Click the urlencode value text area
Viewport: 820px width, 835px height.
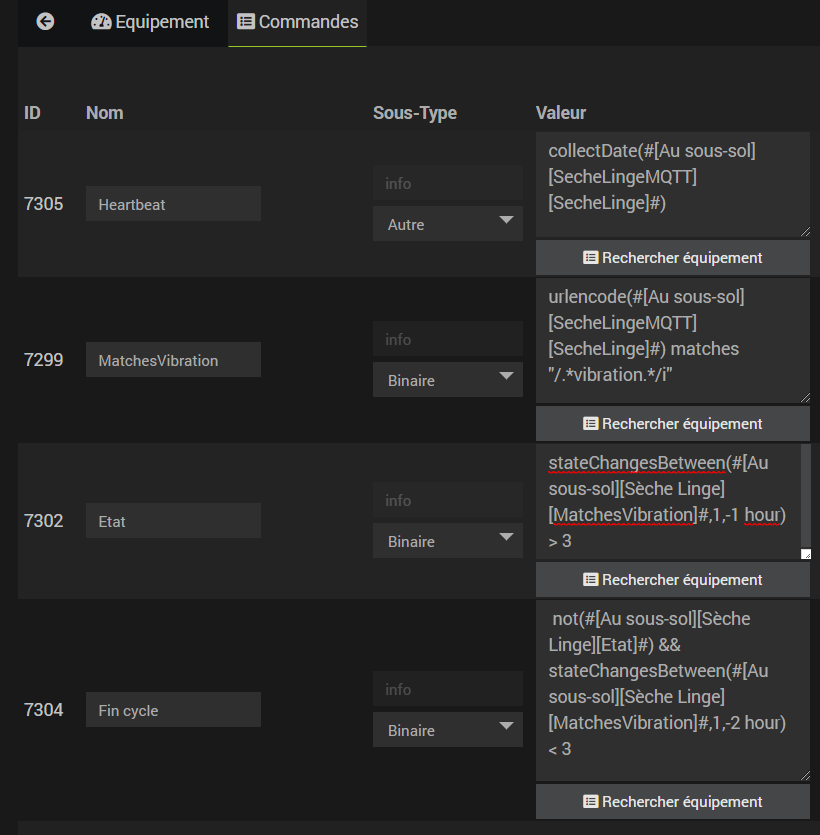[672, 341]
